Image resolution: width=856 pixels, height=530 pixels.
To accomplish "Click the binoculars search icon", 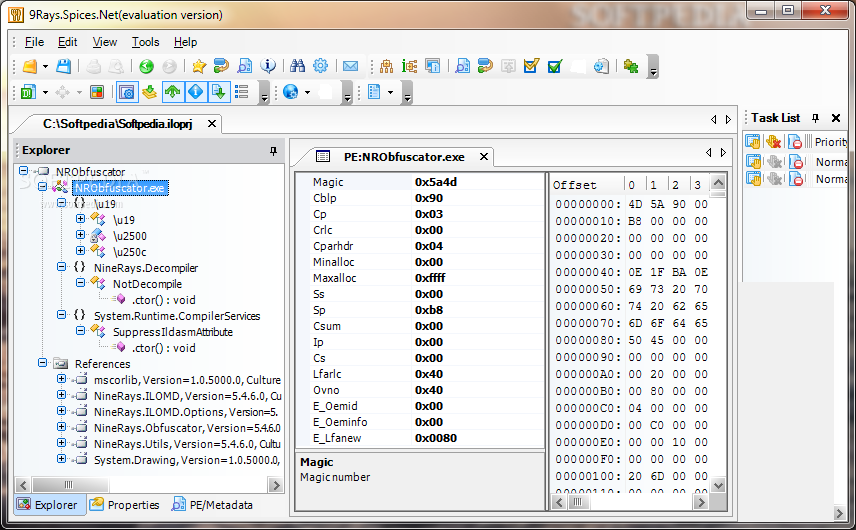I will coord(297,67).
